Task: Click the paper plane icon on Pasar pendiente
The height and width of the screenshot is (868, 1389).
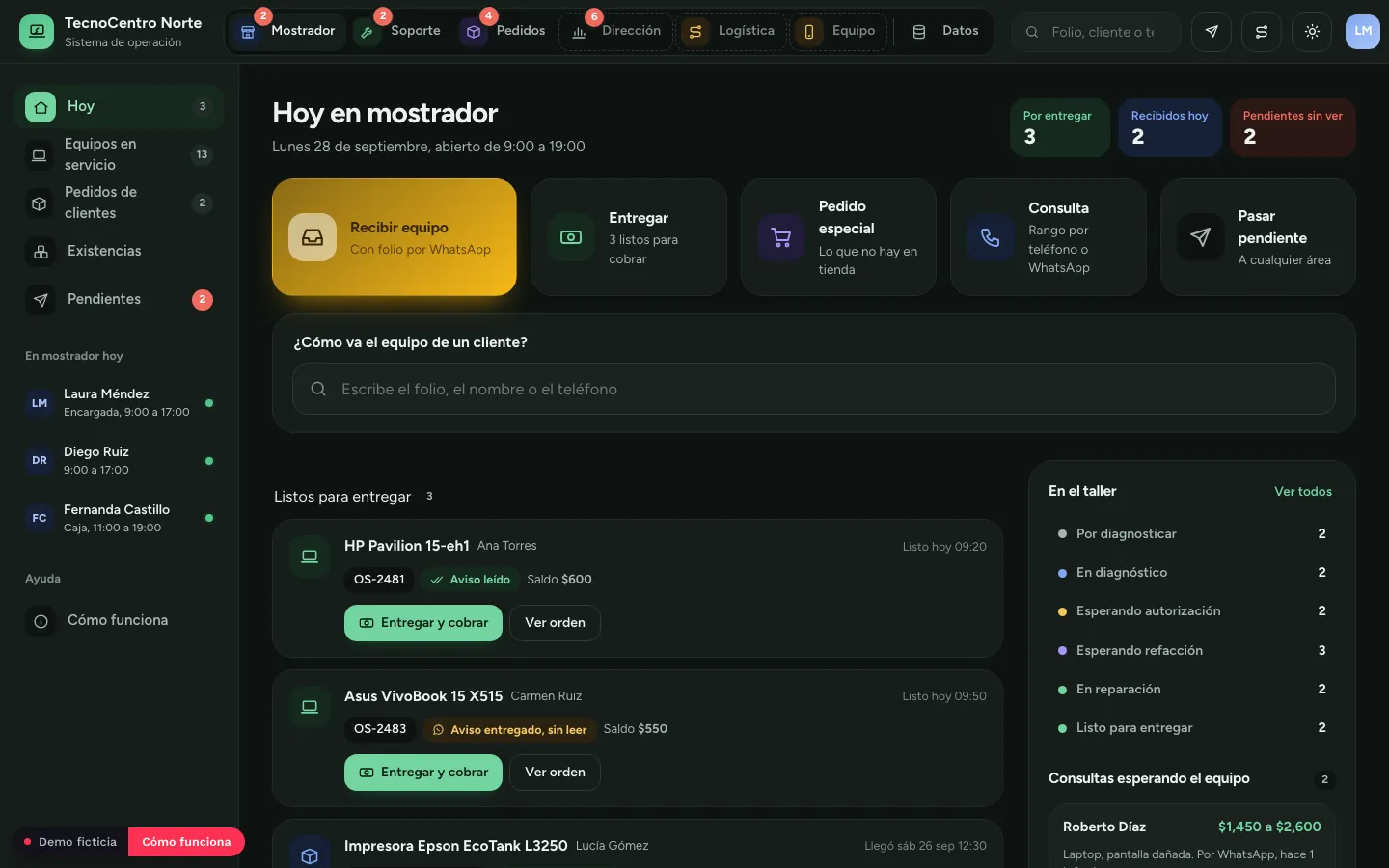Action: (1200, 237)
